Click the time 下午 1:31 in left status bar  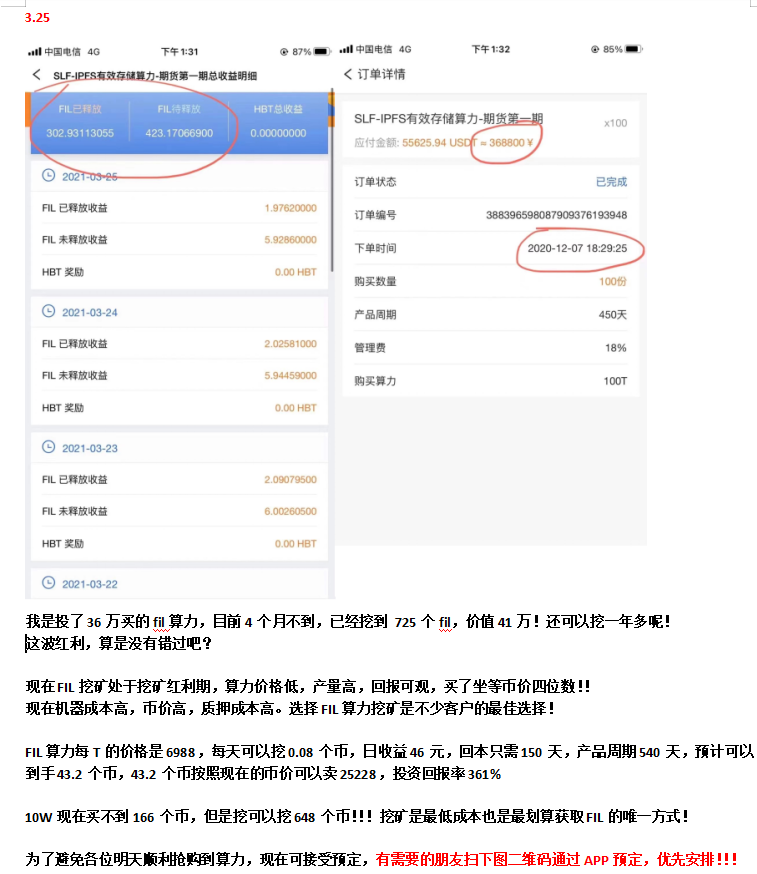pos(179,52)
